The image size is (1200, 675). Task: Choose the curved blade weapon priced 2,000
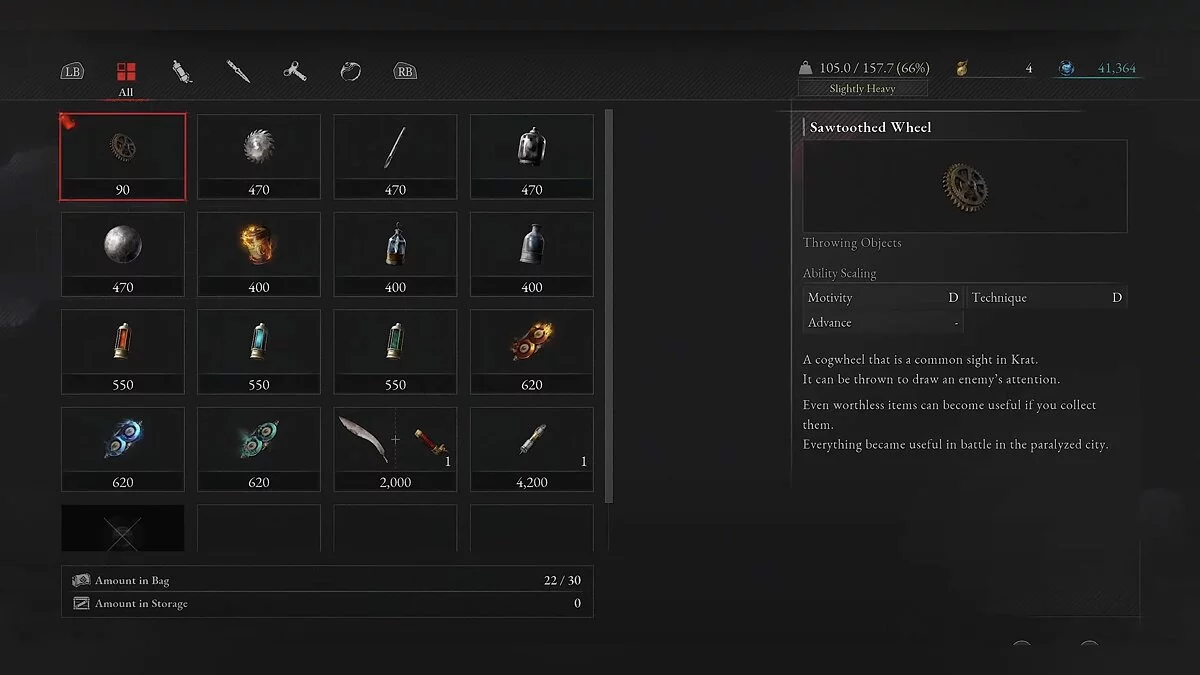click(x=395, y=449)
